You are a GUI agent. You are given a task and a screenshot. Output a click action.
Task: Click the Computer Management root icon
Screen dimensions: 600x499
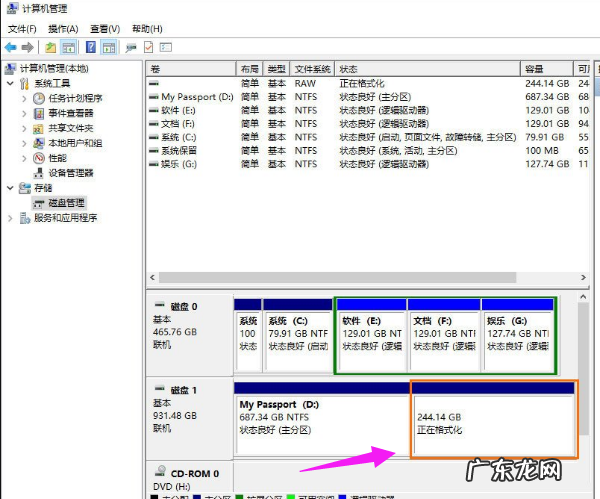click(10, 69)
